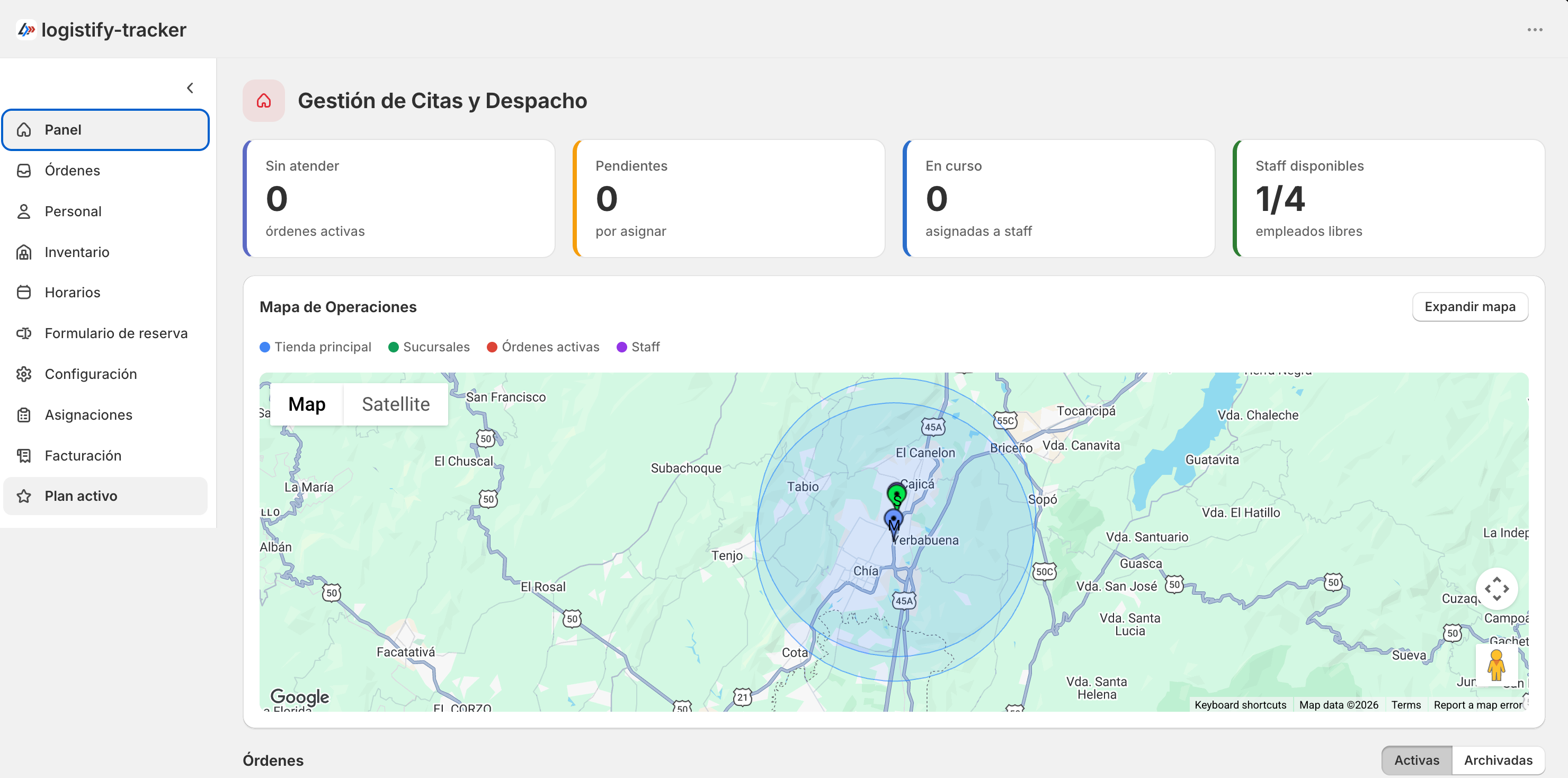
Task: Open Keyboard shortcuts on the map
Action: (1240, 704)
